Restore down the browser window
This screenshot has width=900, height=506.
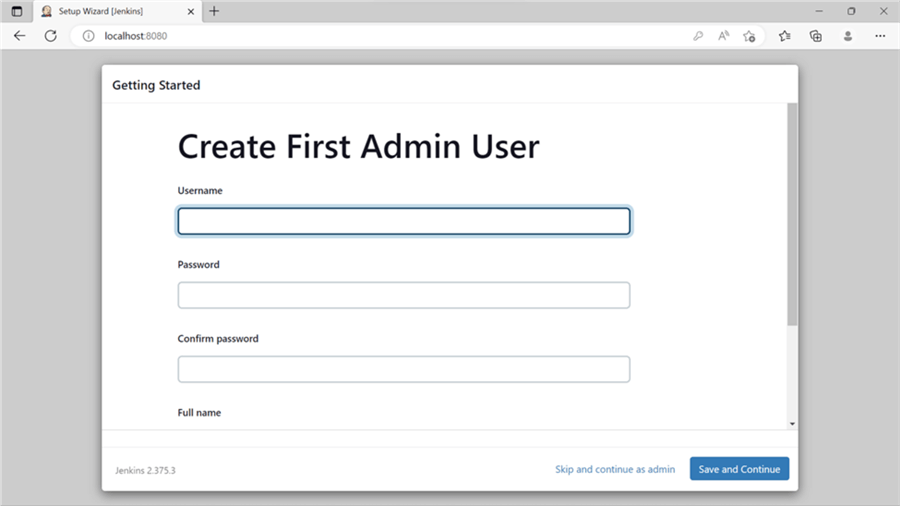[851, 11]
